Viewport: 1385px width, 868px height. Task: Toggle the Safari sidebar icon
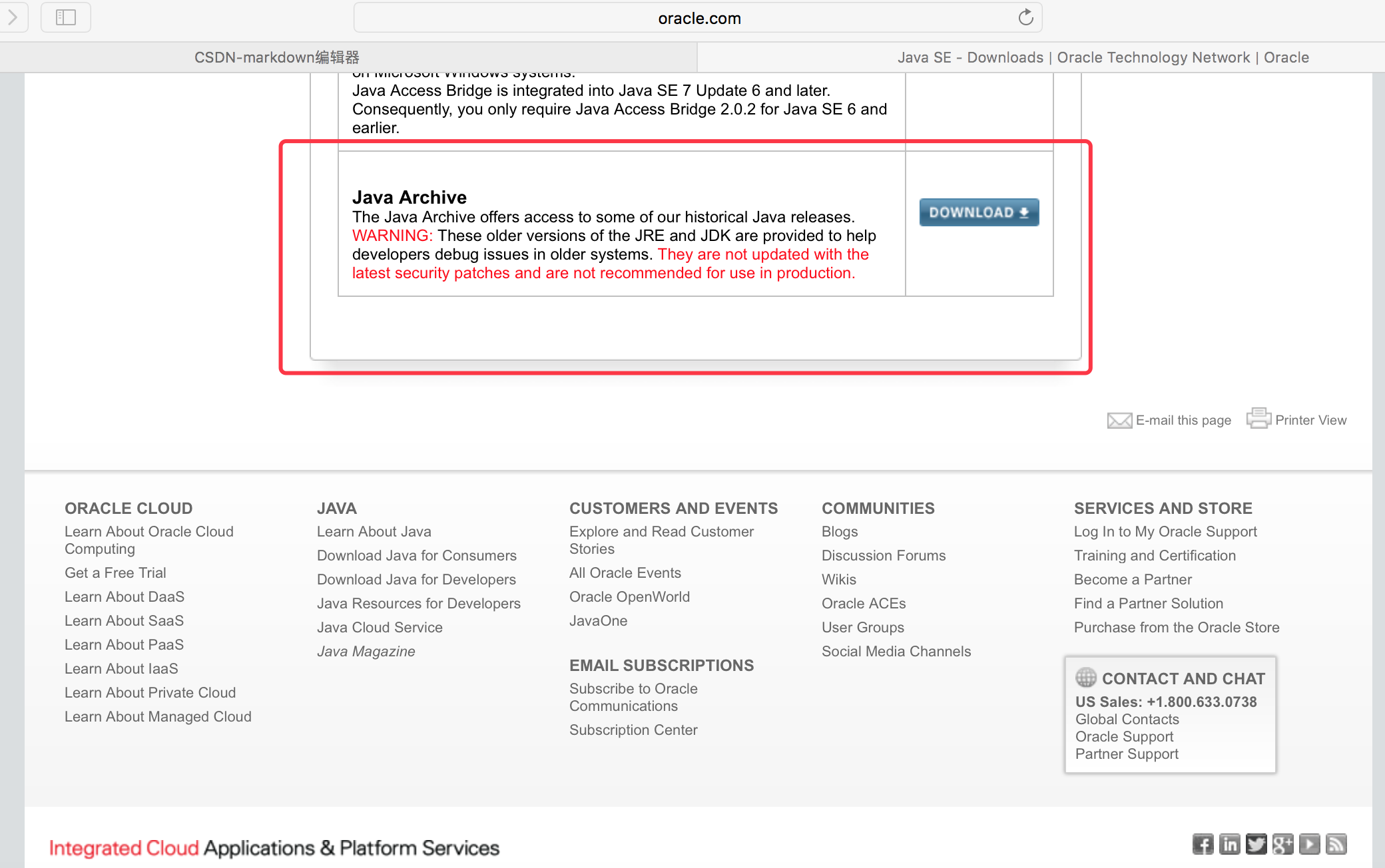point(65,17)
